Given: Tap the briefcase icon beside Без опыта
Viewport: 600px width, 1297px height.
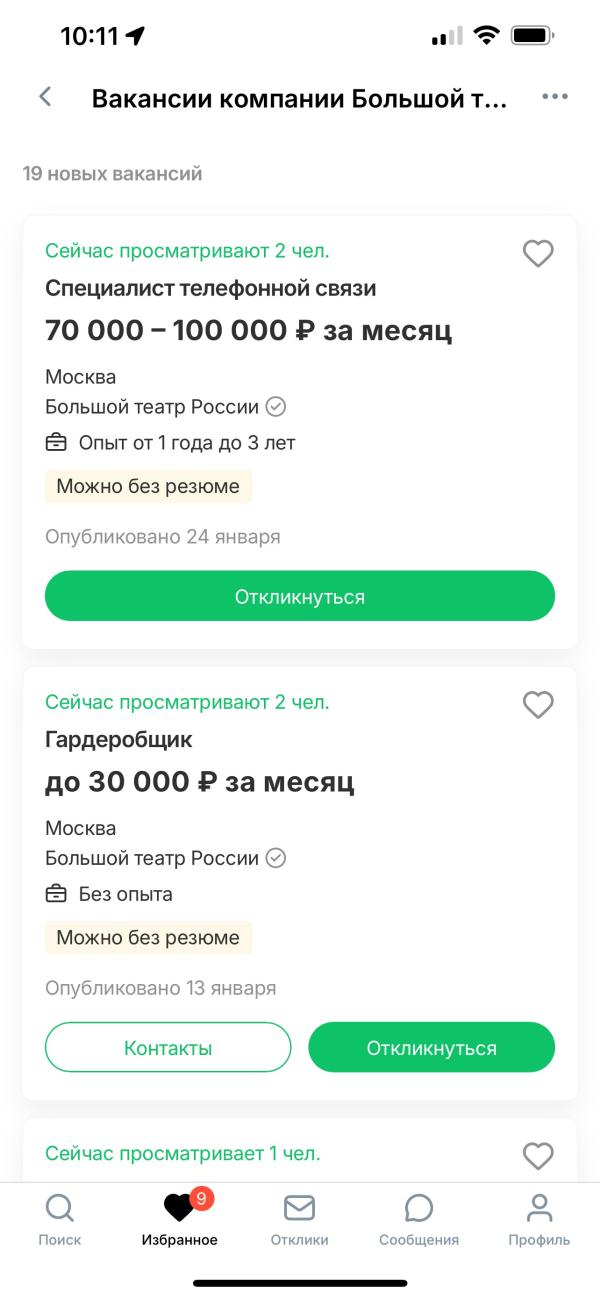Looking at the screenshot, I should click(x=56, y=894).
